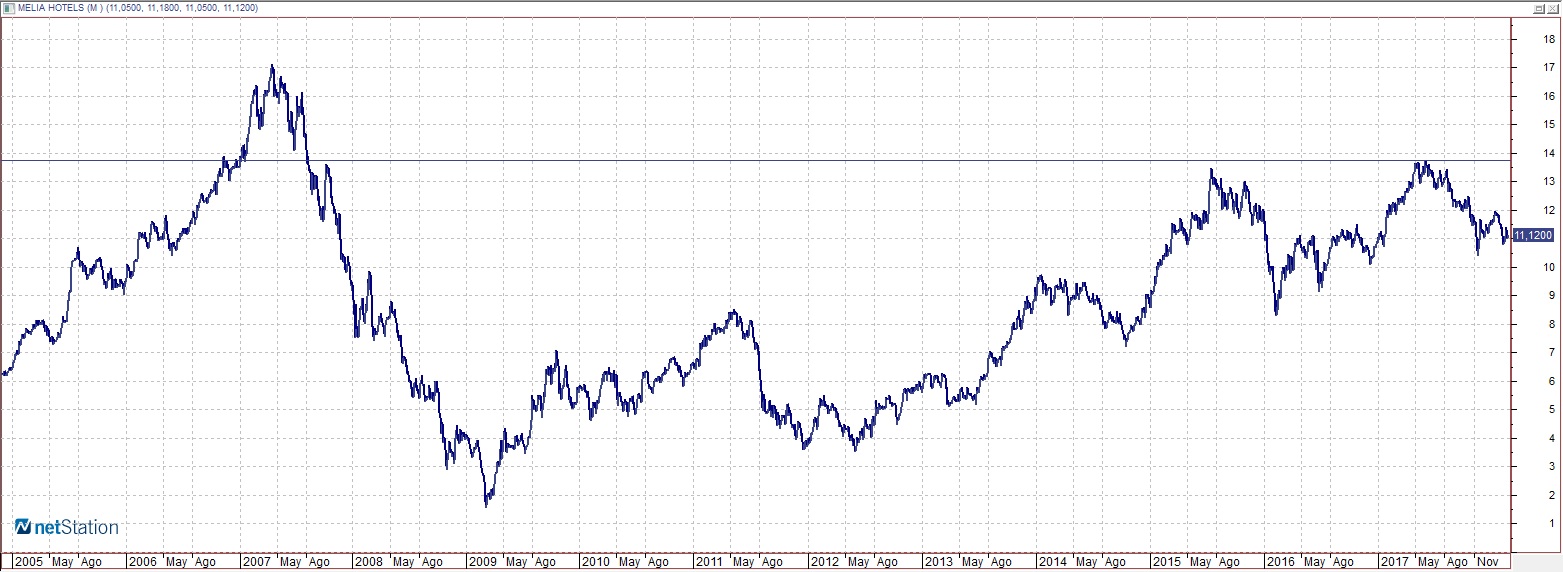Click the 18 value on price axis

point(1547,40)
